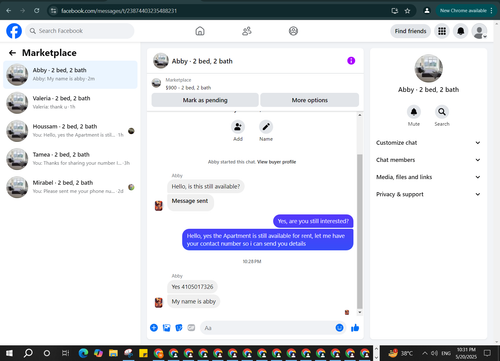
Task: Open Valeria - 2 bed, 2 bath conversation
Action: tap(70, 103)
